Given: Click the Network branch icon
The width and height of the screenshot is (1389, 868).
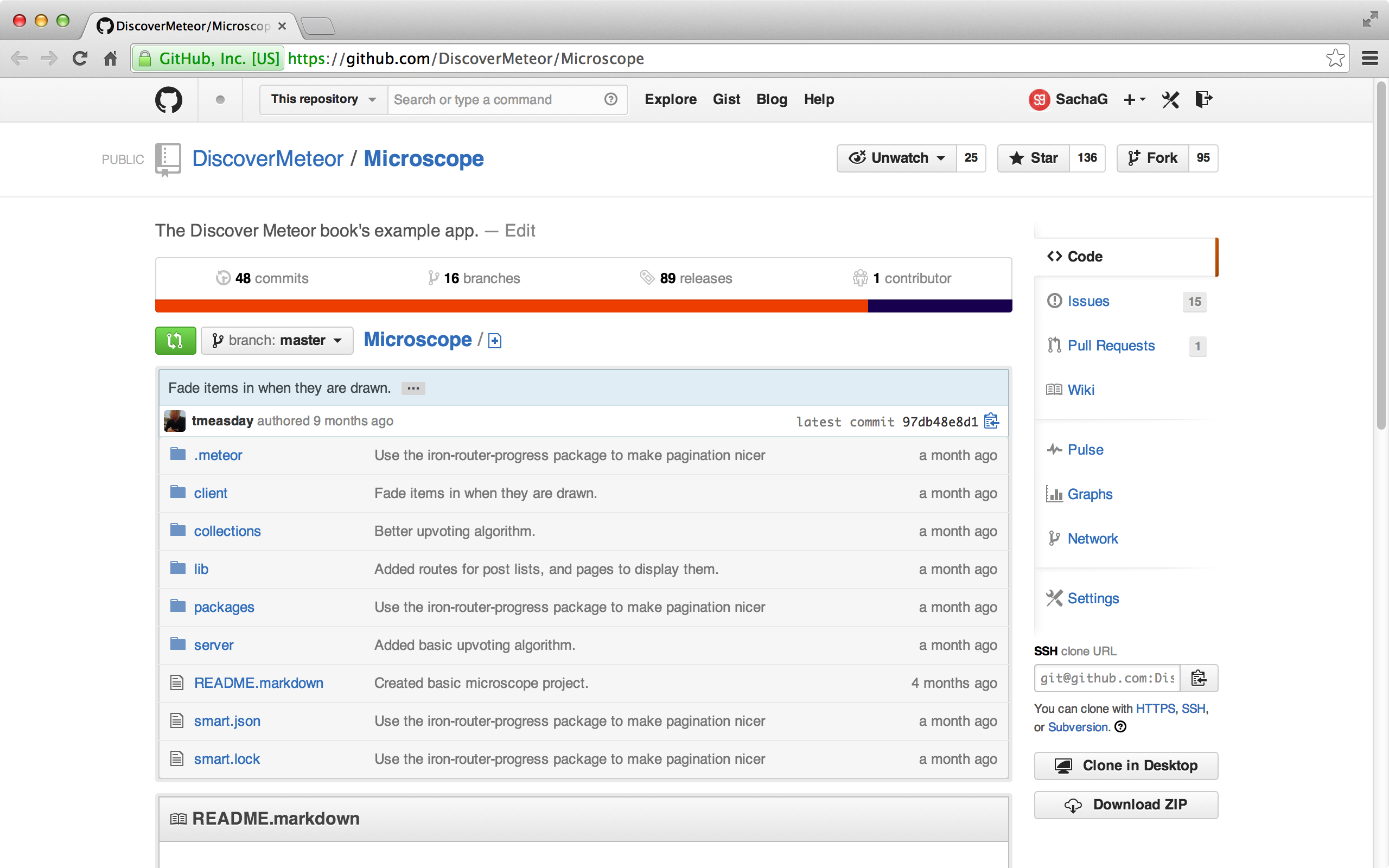Looking at the screenshot, I should tap(1054, 539).
